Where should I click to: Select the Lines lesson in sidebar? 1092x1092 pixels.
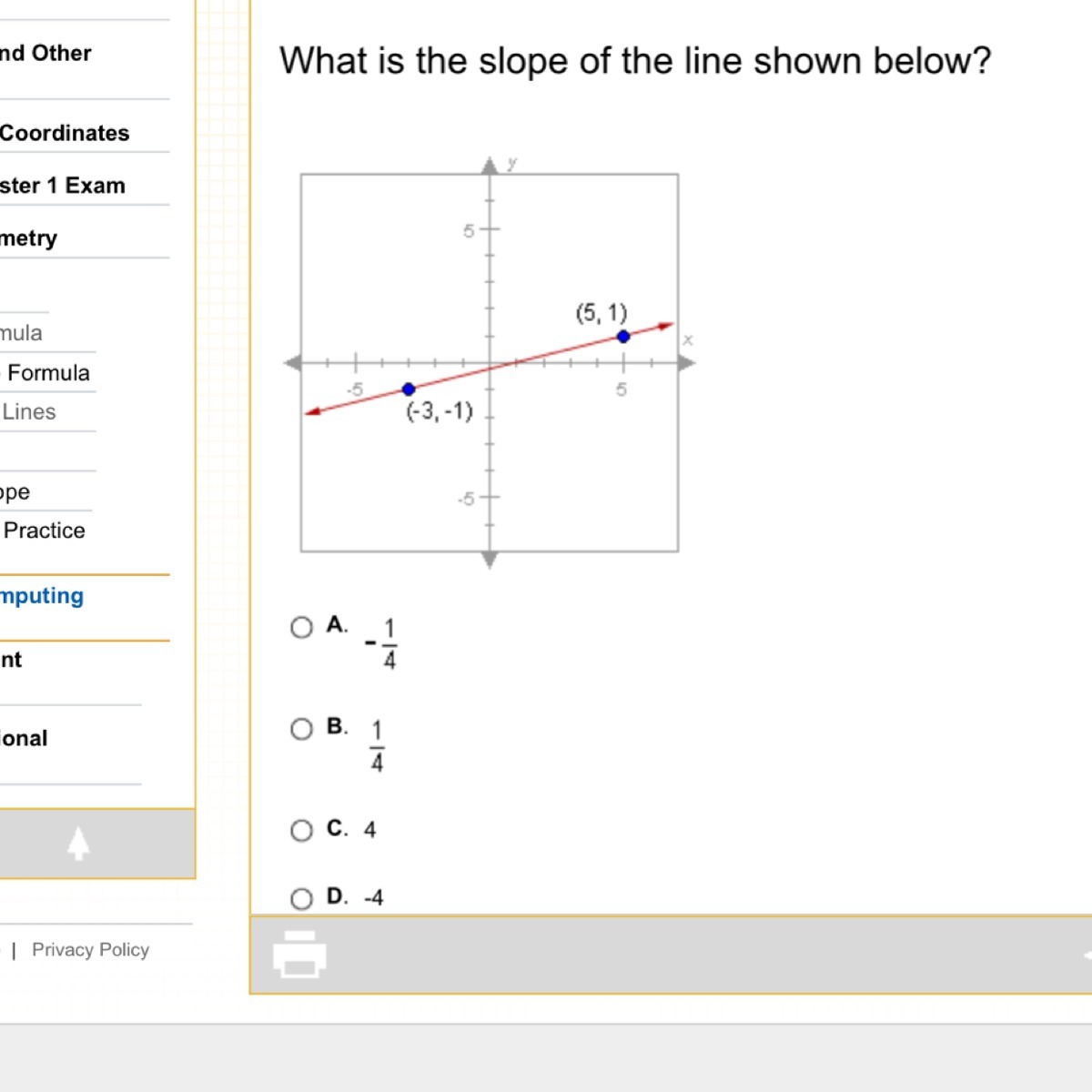coord(29,412)
